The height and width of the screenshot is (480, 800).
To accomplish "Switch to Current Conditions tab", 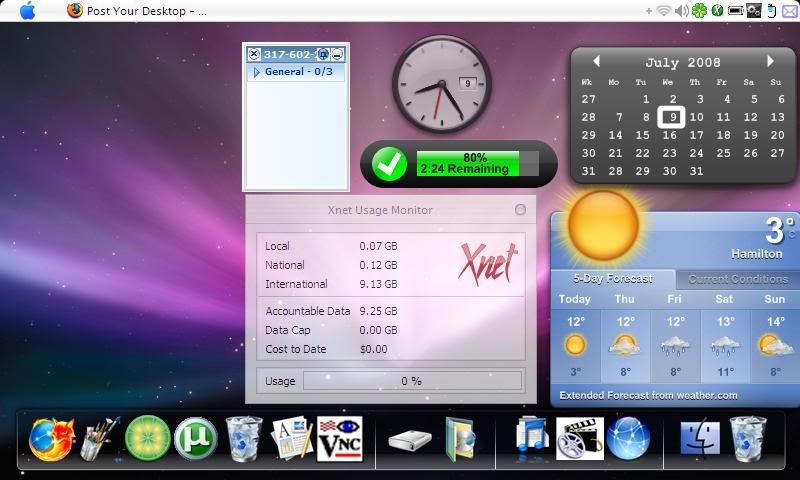I will point(738,279).
